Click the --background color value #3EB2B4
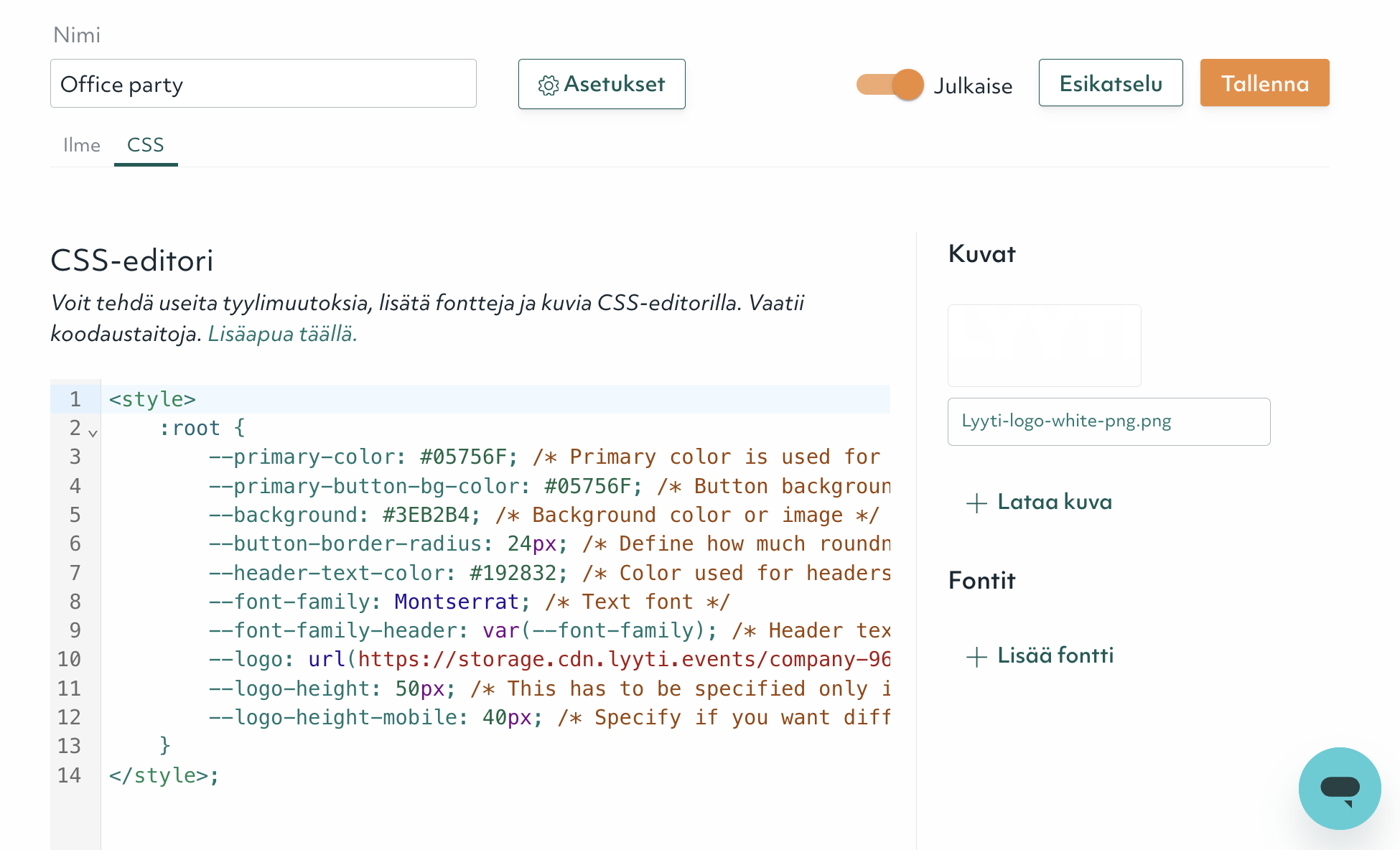This screenshot has width=1400, height=850. pos(426,515)
